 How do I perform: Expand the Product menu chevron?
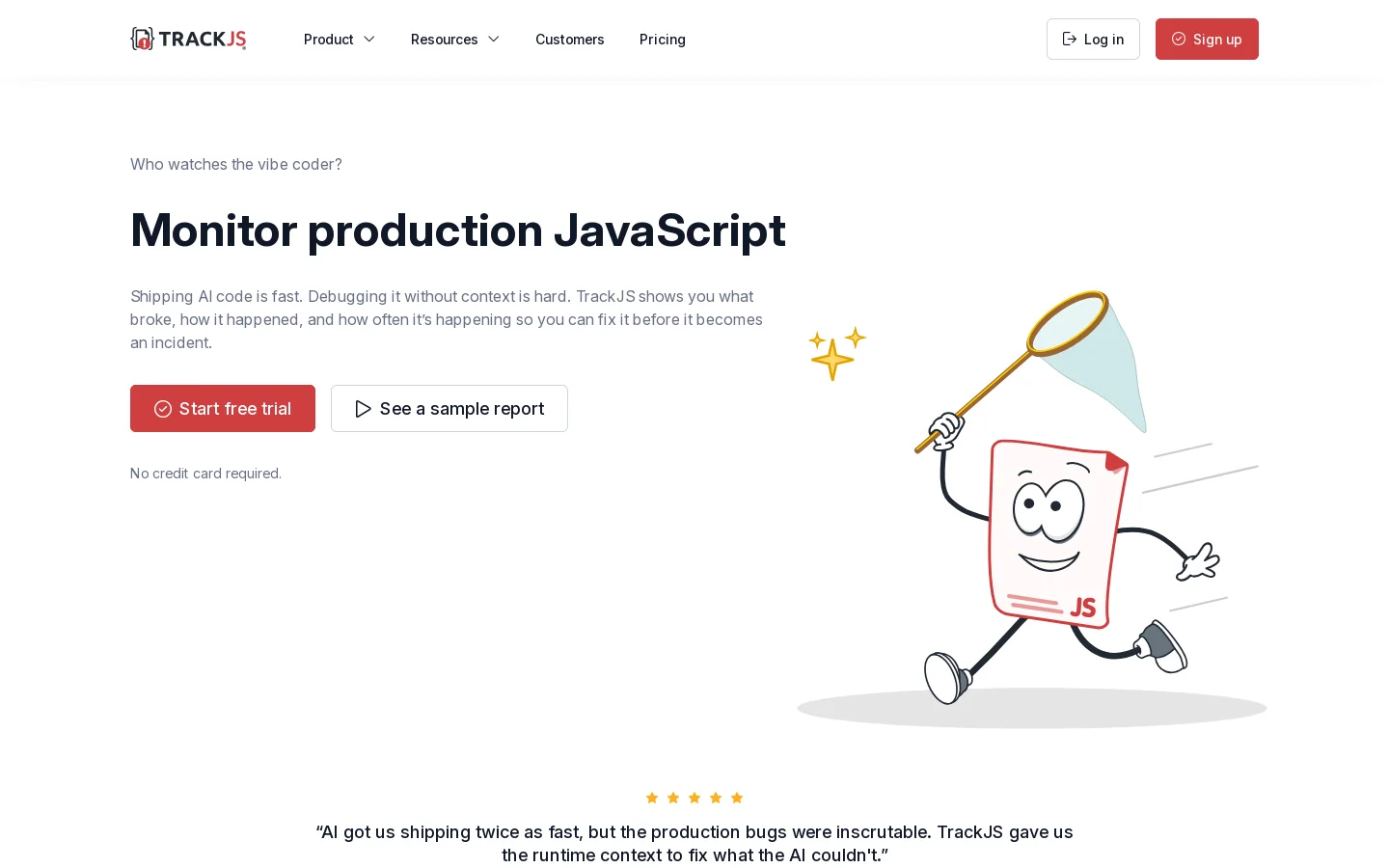368,40
